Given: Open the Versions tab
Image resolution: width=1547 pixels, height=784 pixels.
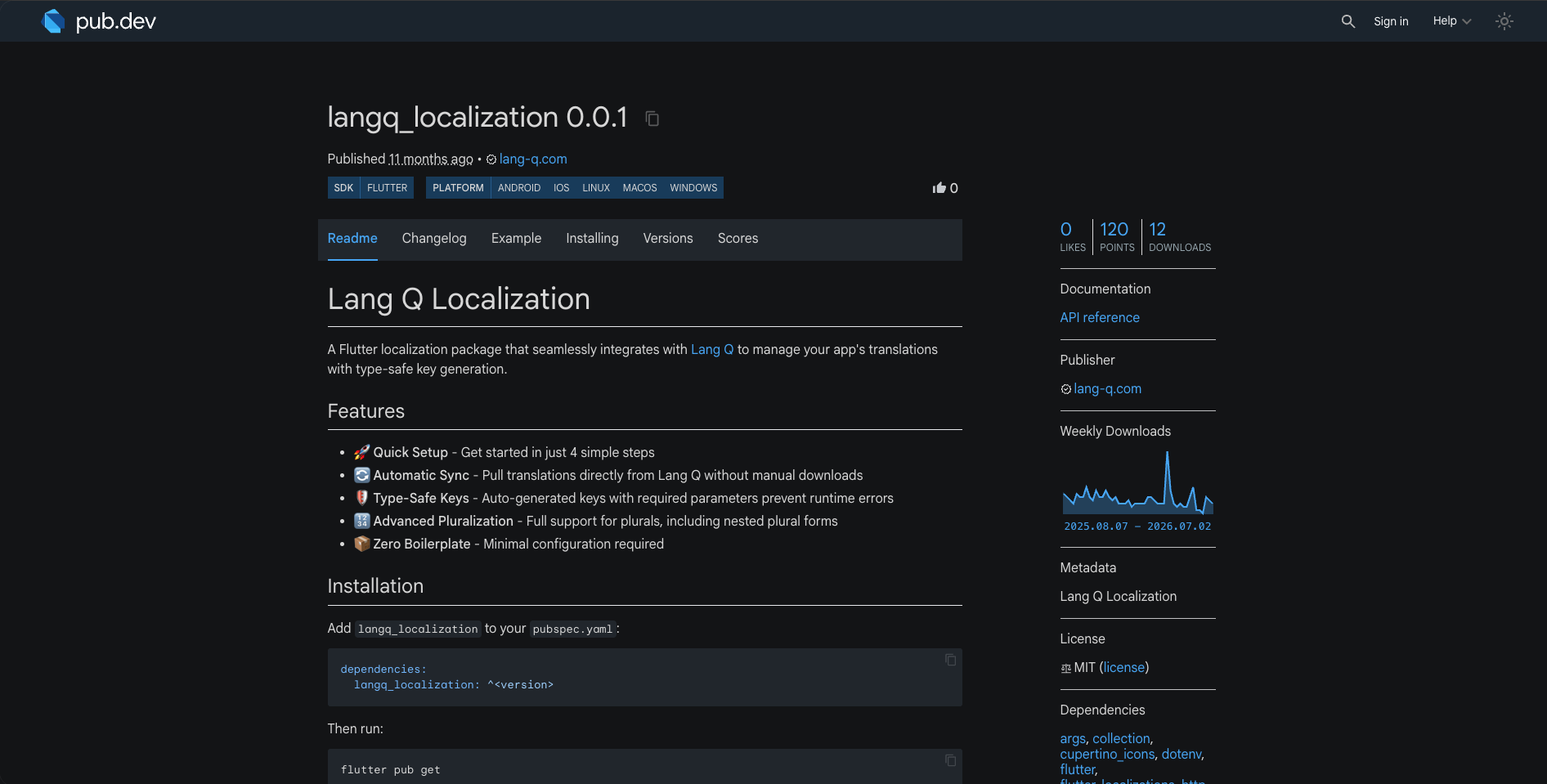Looking at the screenshot, I should point(668,239).
